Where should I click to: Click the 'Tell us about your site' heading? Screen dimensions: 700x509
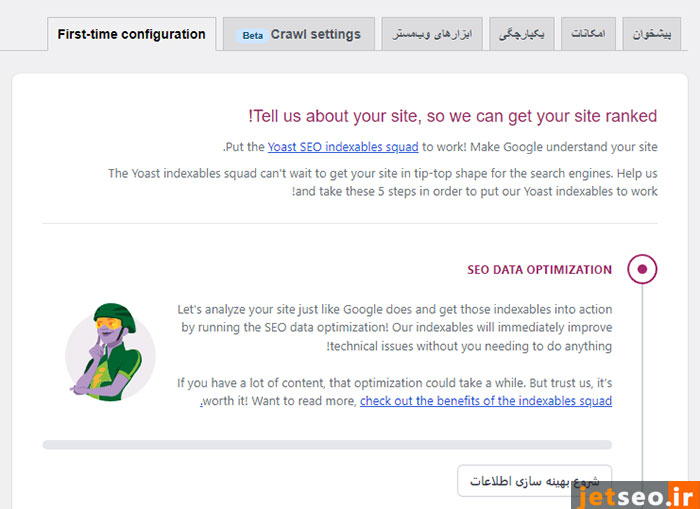tap(452, 116)
